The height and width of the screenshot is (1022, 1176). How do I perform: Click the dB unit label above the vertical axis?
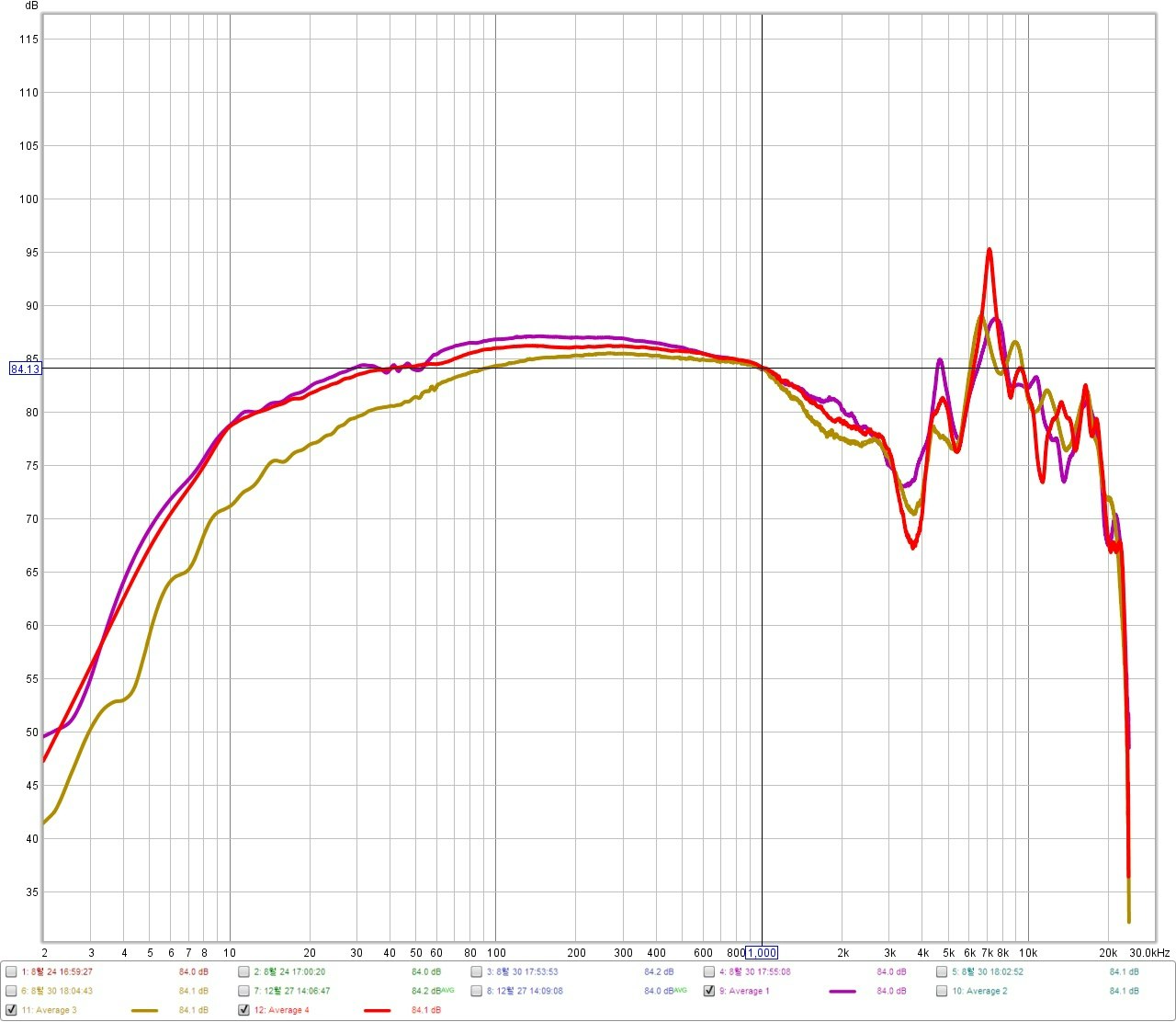tap(31, 6)
